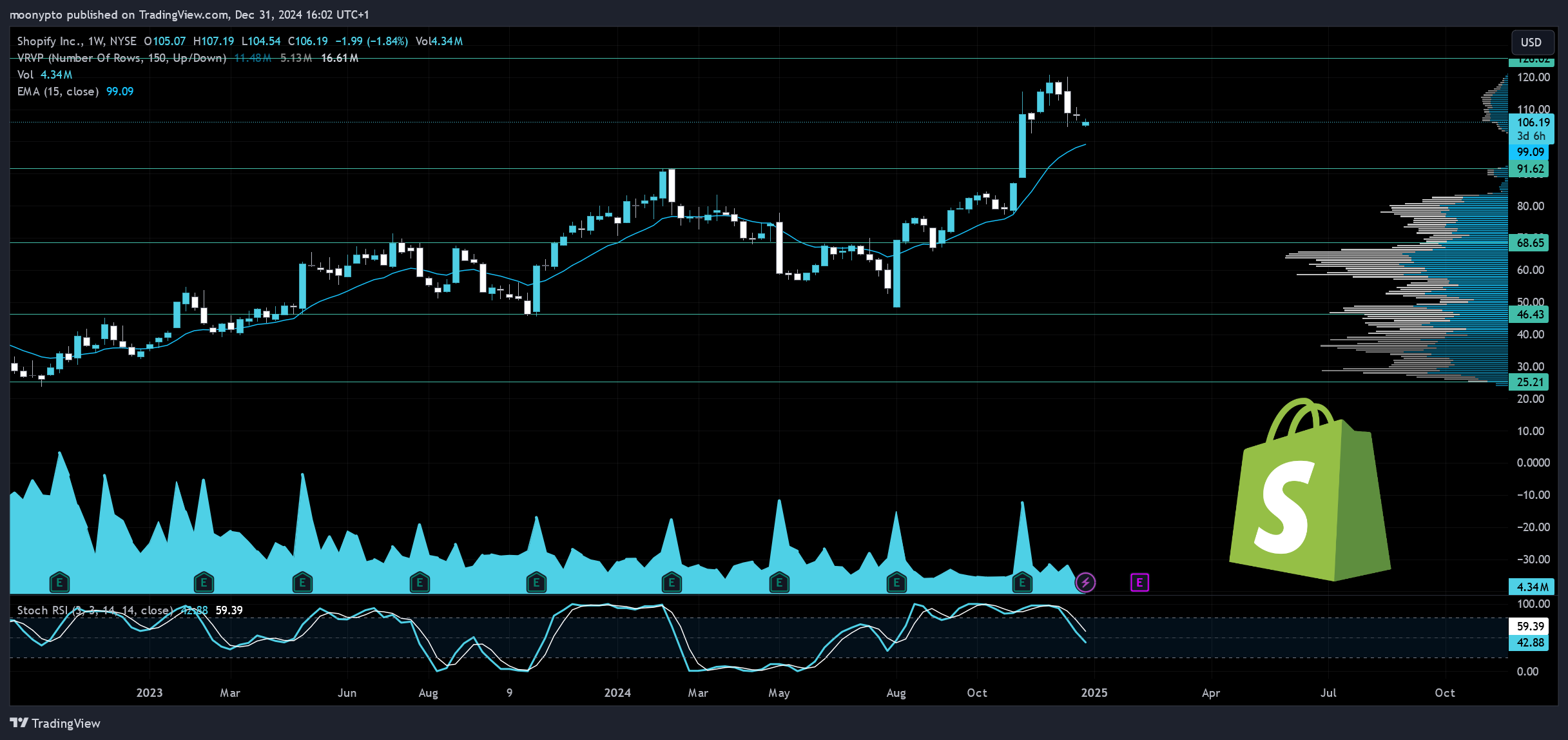Click the Shopify Inc., 1W, NYSE title

(77, 41)
